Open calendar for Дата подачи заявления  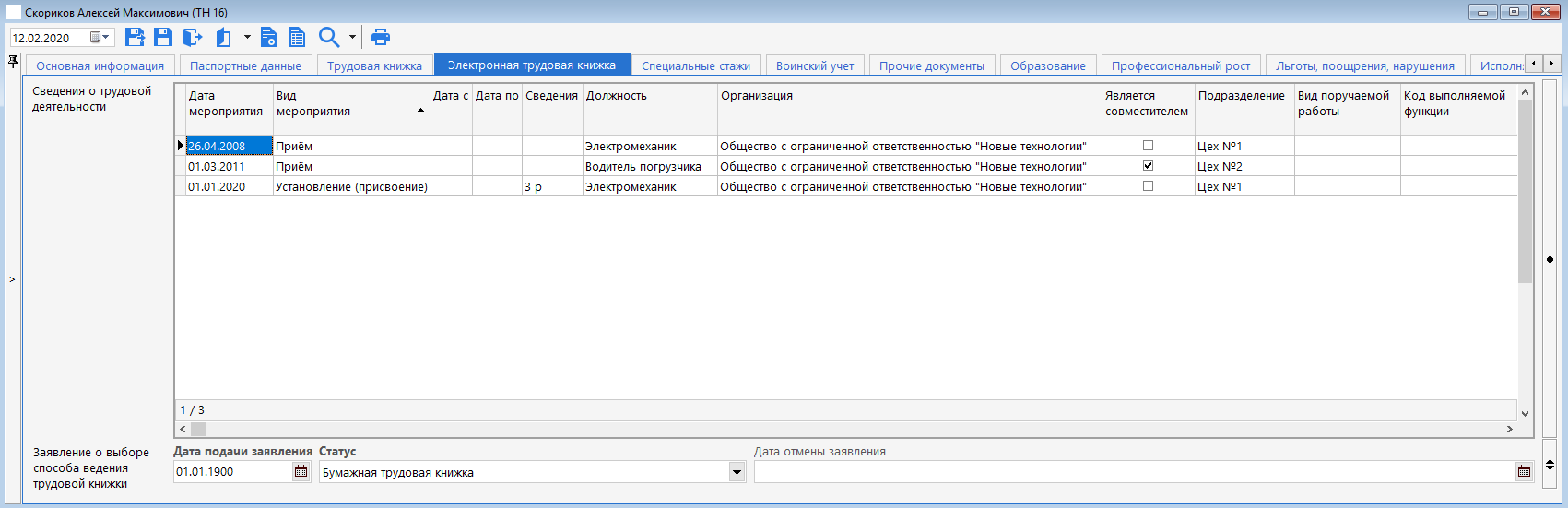pos(301,472)
